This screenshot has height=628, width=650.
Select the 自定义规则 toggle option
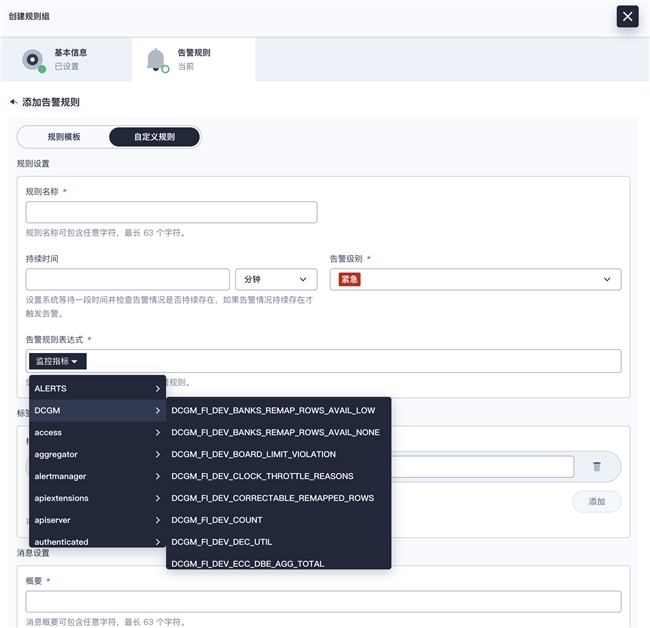154,137
